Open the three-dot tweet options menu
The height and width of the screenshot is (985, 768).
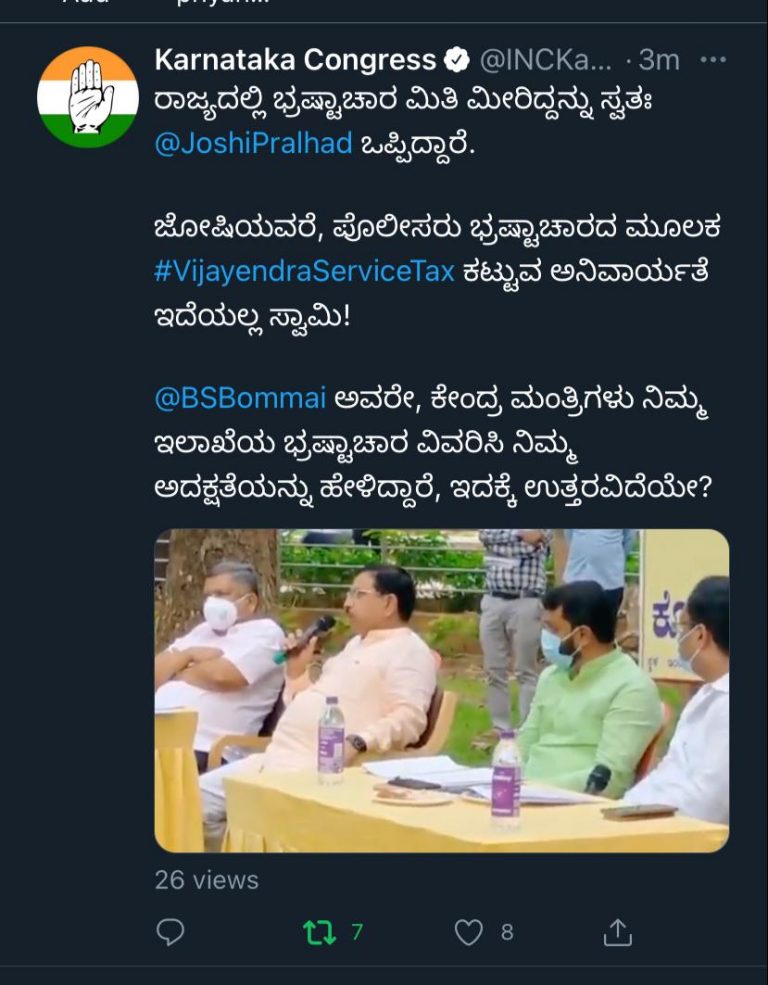713,60
